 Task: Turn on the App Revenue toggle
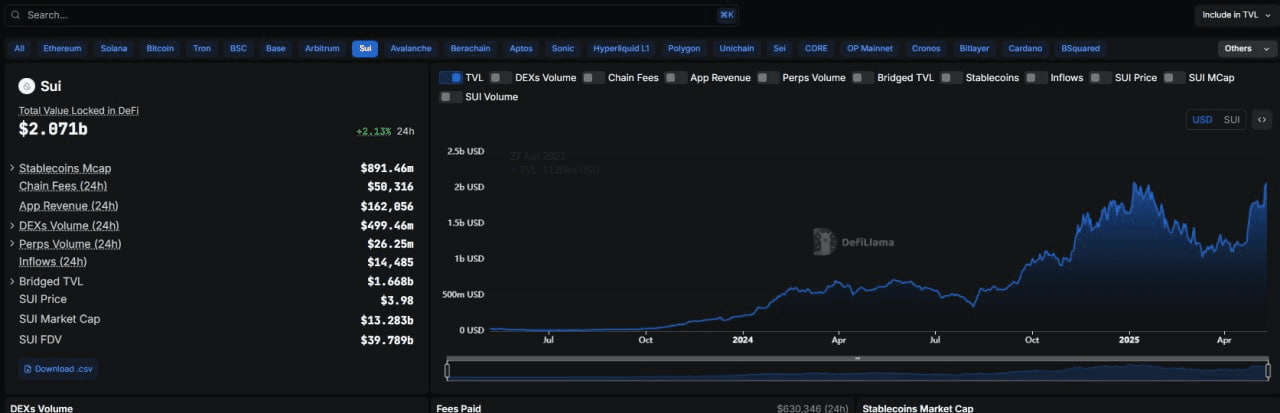pos(675,77)
